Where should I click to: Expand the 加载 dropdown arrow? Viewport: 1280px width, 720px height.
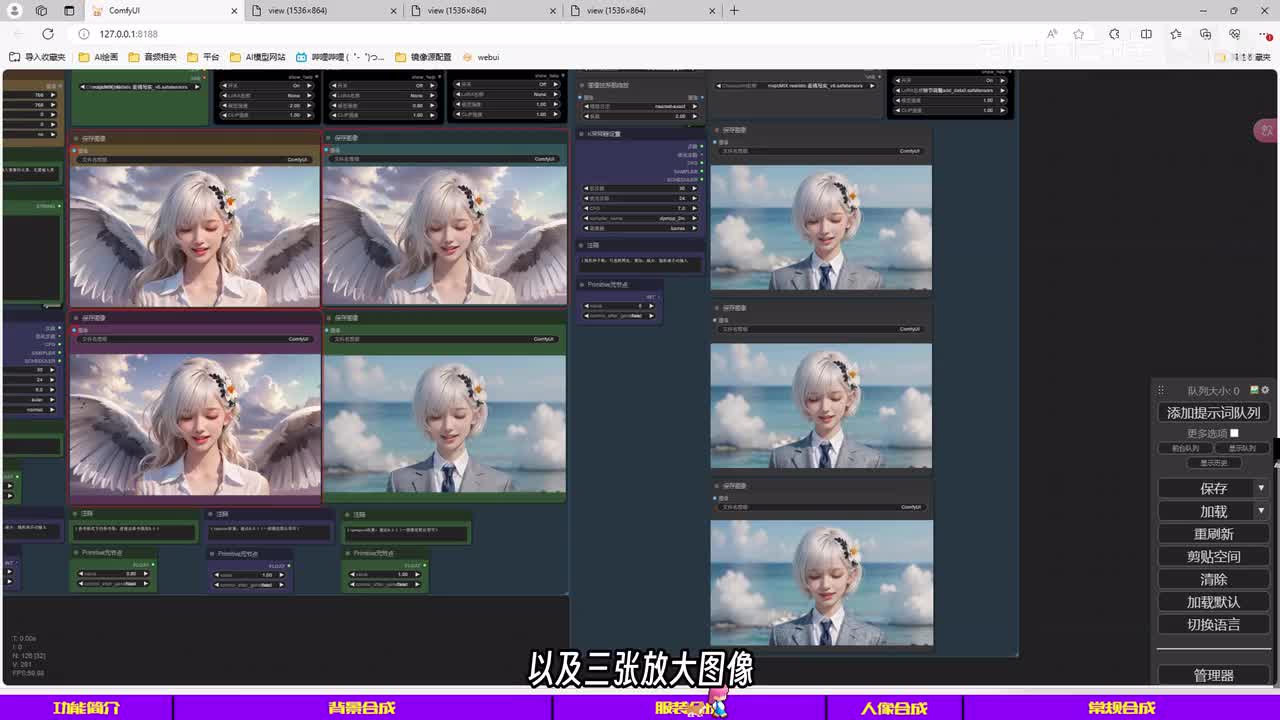tap(1260, 511)
